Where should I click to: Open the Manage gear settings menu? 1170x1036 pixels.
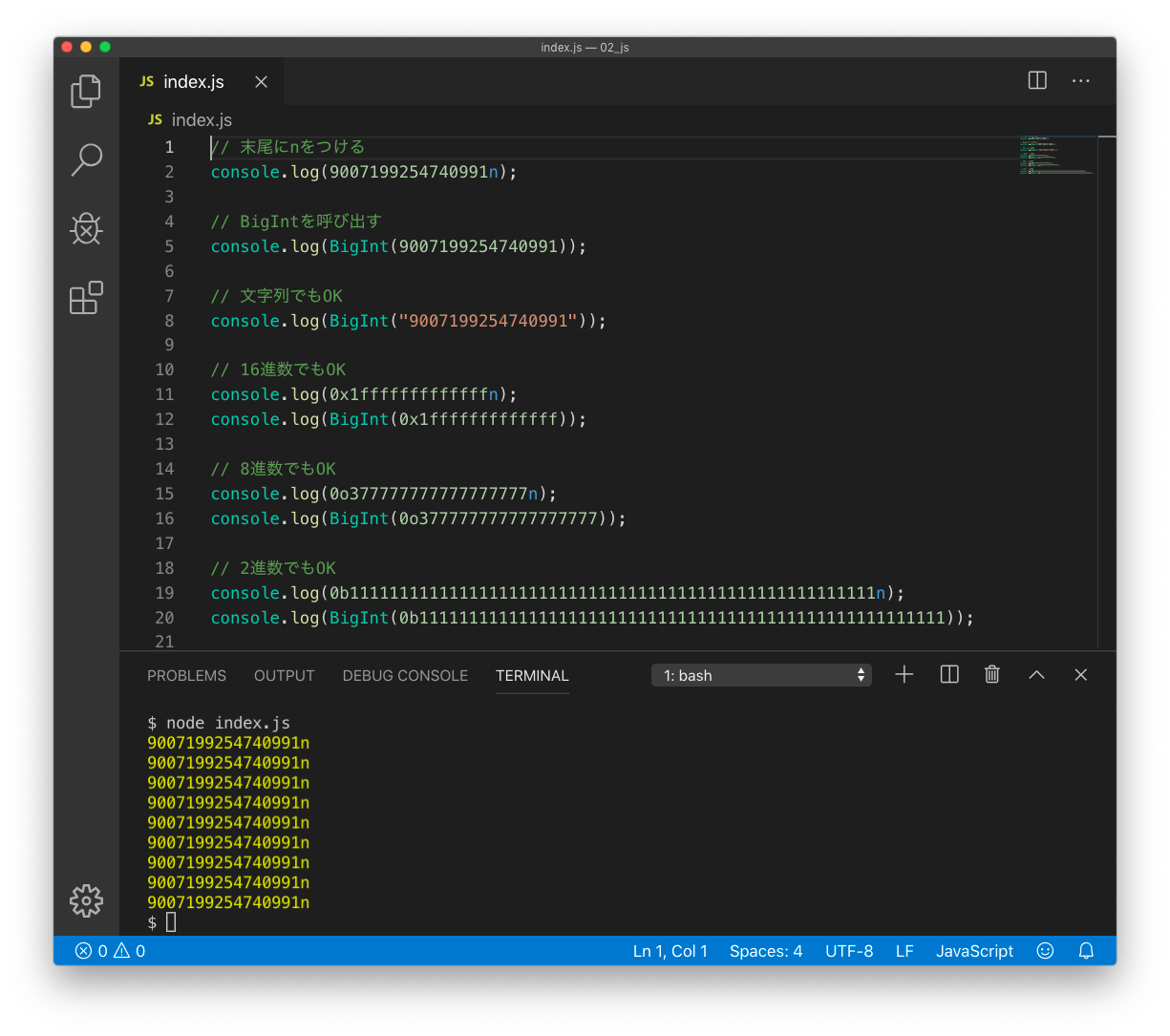86,900
